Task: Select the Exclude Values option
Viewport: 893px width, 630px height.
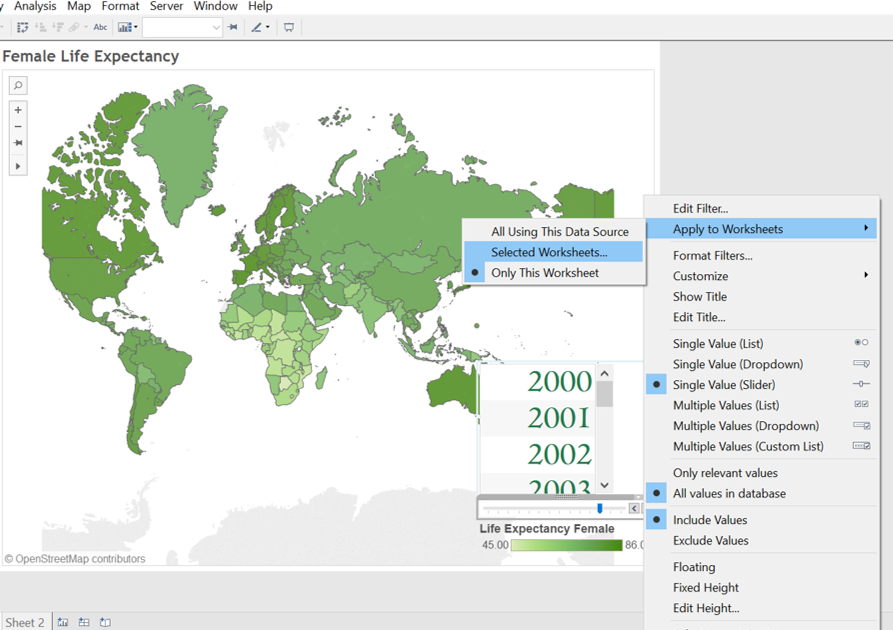Action: pos(710,541)
